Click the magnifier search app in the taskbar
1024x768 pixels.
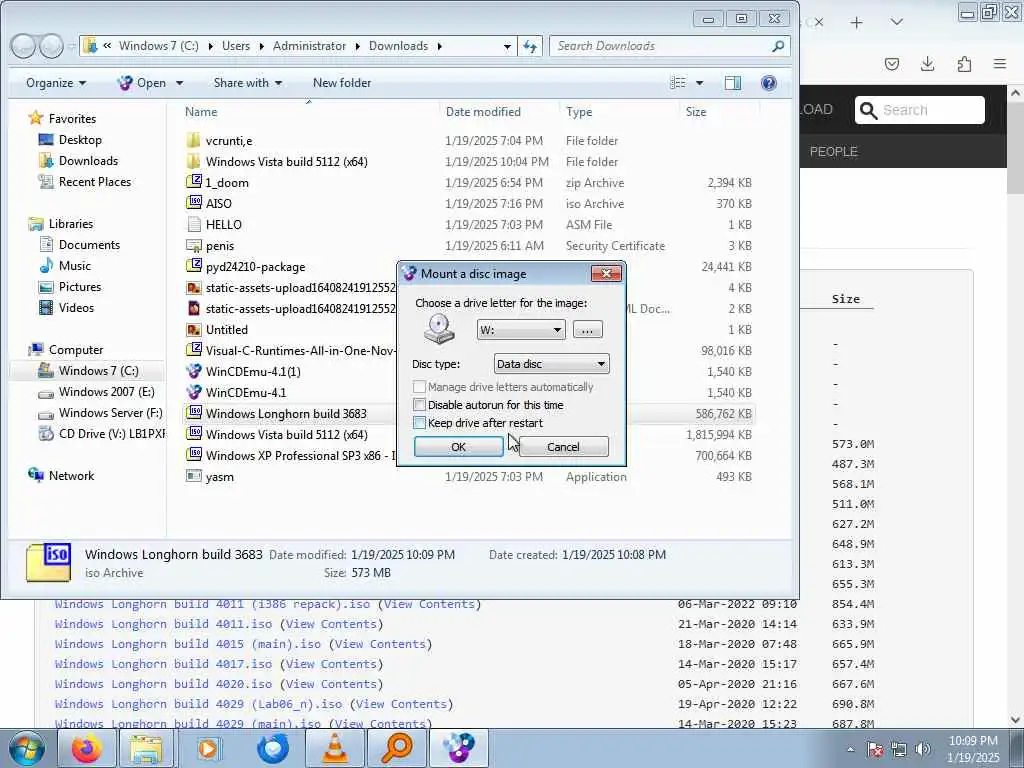(397, 748)
